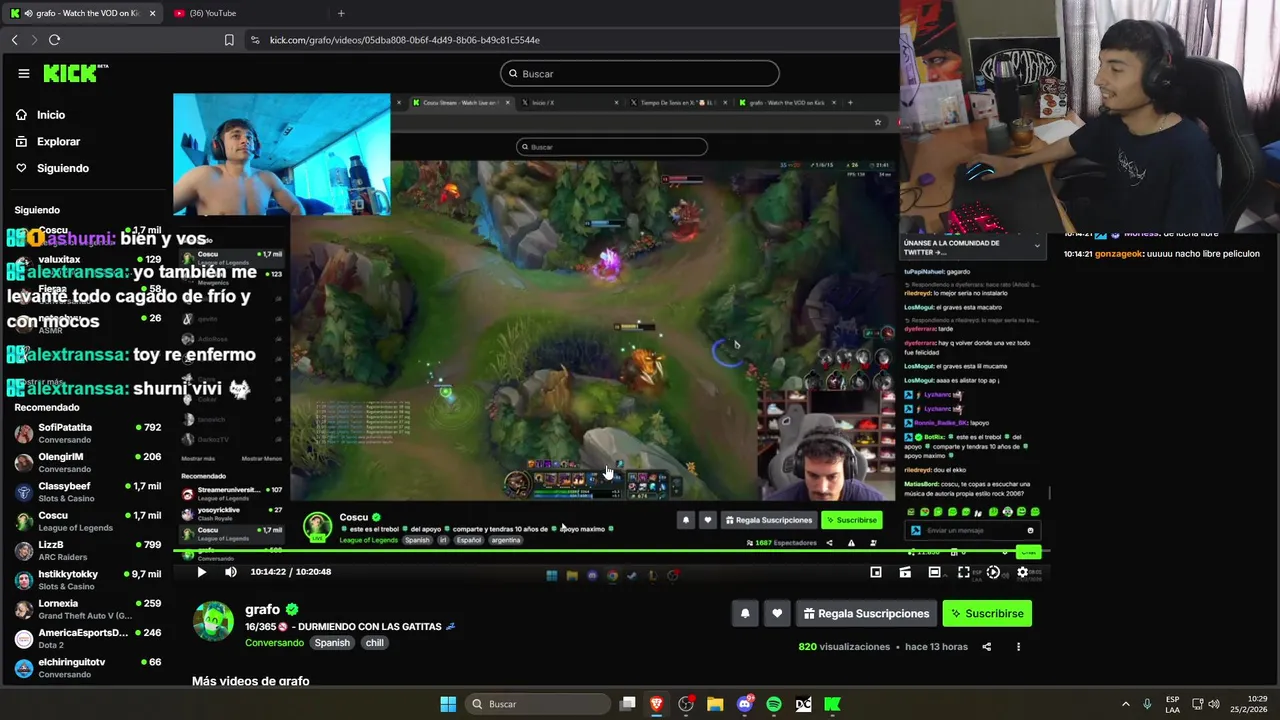Viewport: 1280px width, 720px height.
Task: Open the three-dot more options menu
Action: [x=1018, y=647]
